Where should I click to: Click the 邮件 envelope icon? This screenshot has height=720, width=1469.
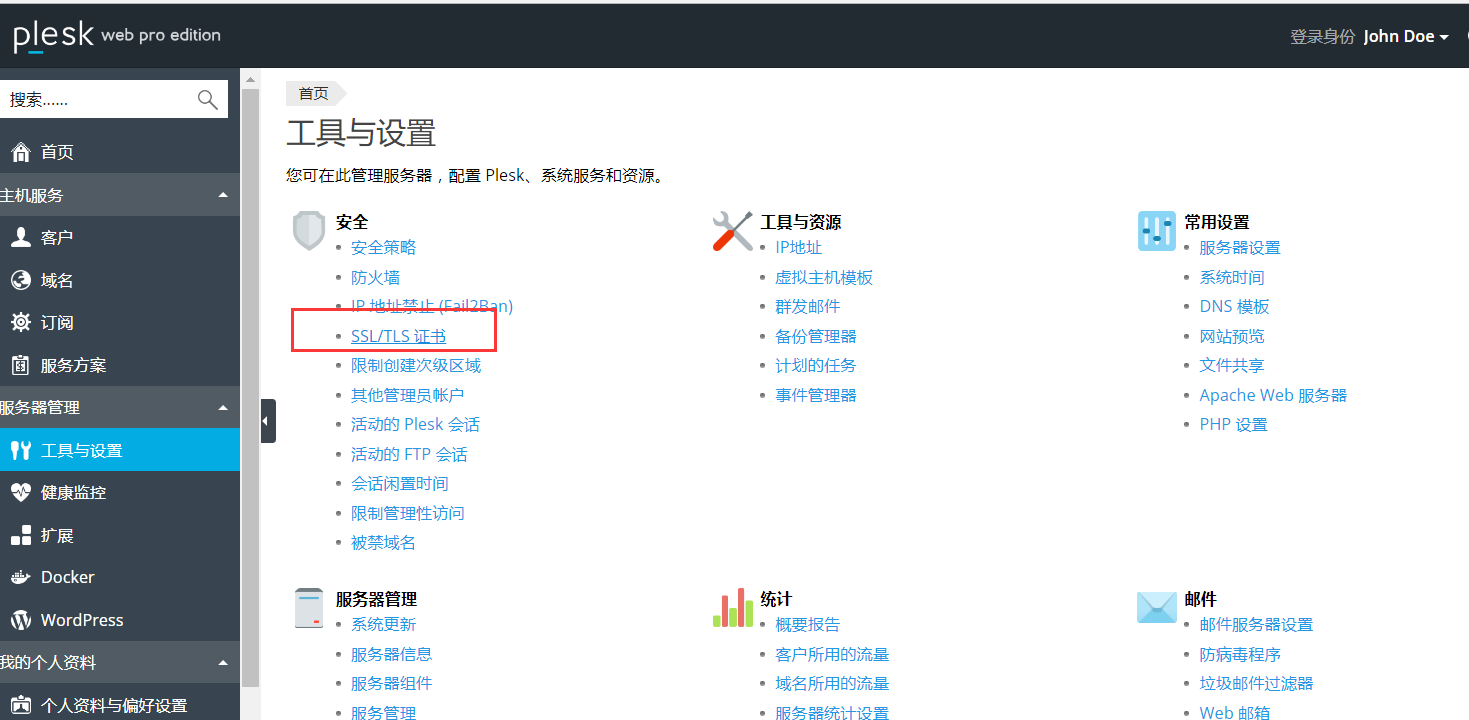pyautogui.click(x=1156, y=606)
